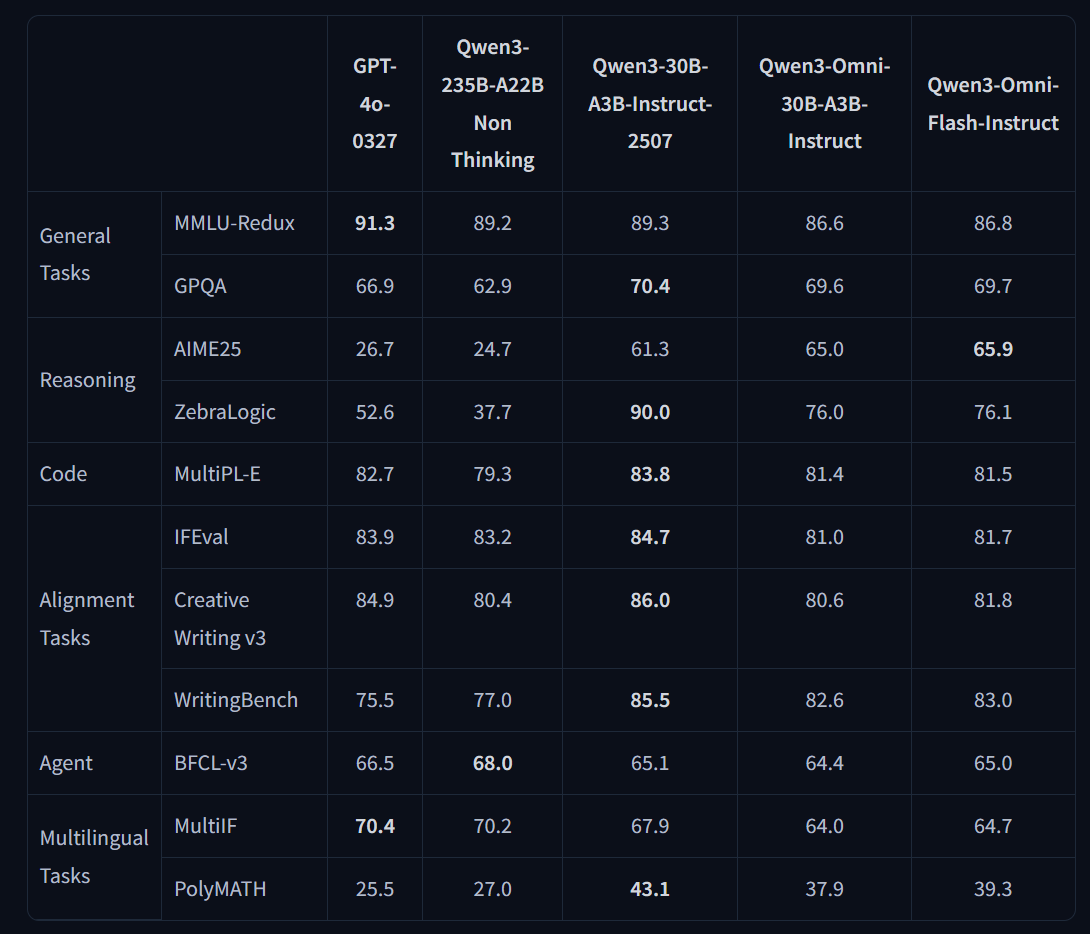The width and height of the screenshot is (1090, 934).
Task: Click the 64.4 BFCL-v3 score
Action: 824,763
